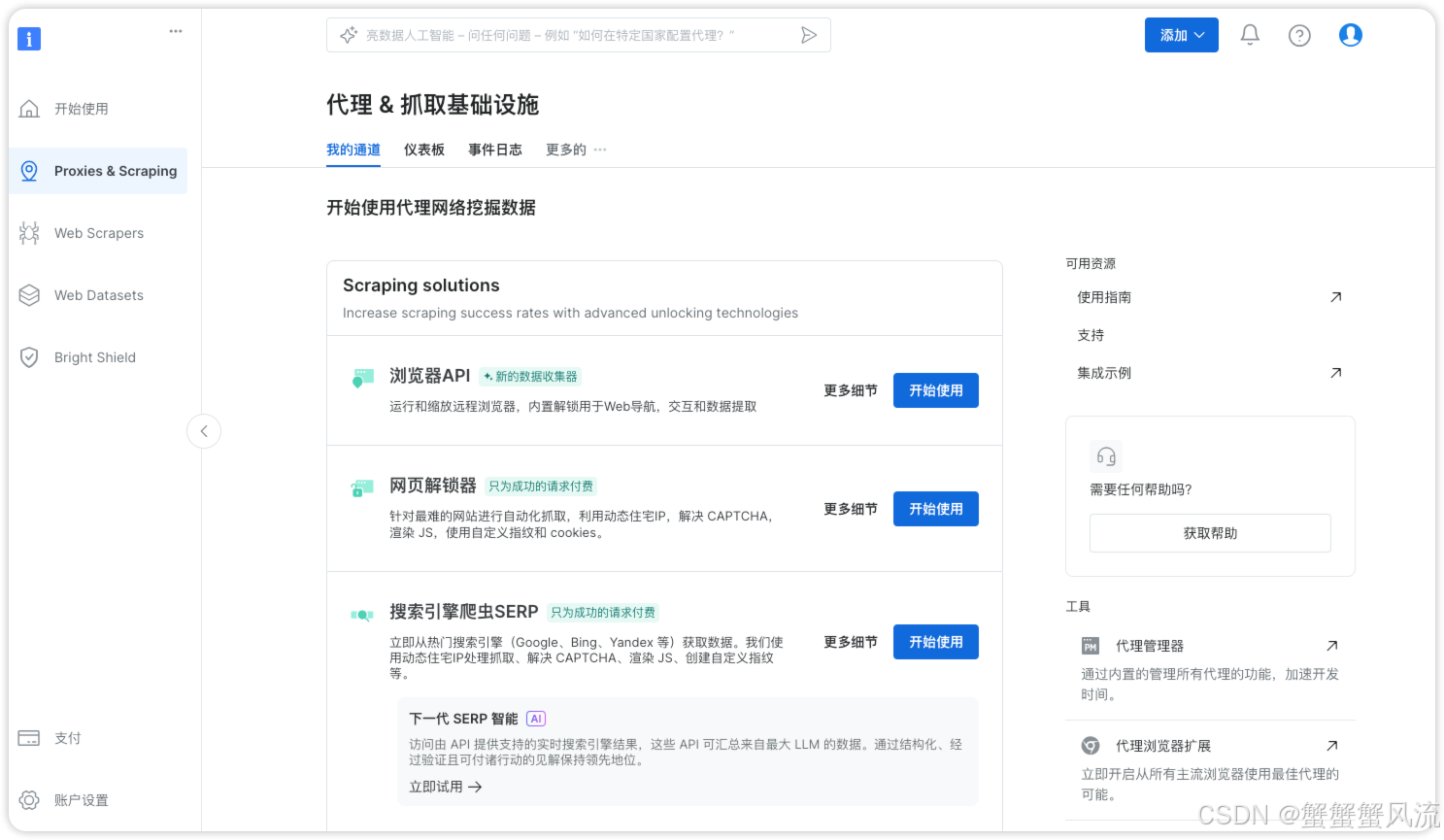Image resolution: width=1444 pixels, height=840 pixels.
Task: Click the Bright Data logo icon
Action: pos(29,39)
